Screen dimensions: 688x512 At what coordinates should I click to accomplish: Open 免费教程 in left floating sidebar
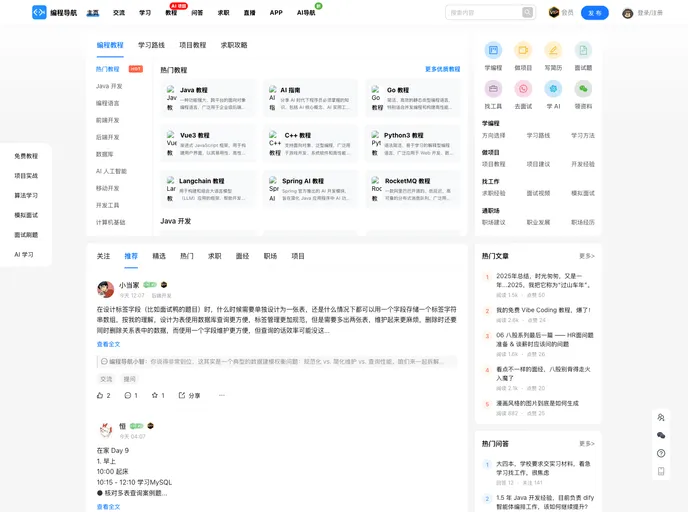26,156
